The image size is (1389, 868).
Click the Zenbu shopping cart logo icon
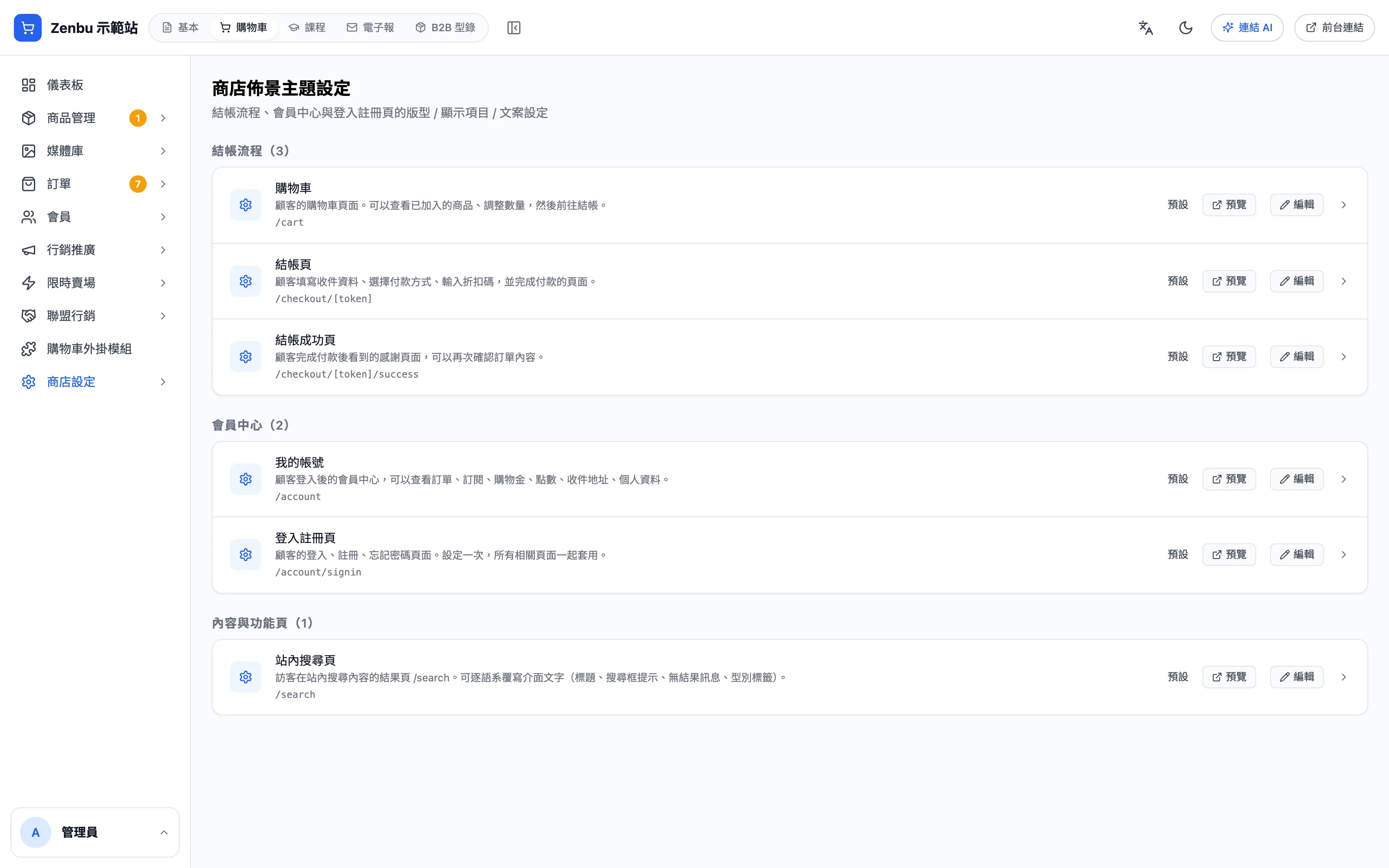[x=27, y=27]
